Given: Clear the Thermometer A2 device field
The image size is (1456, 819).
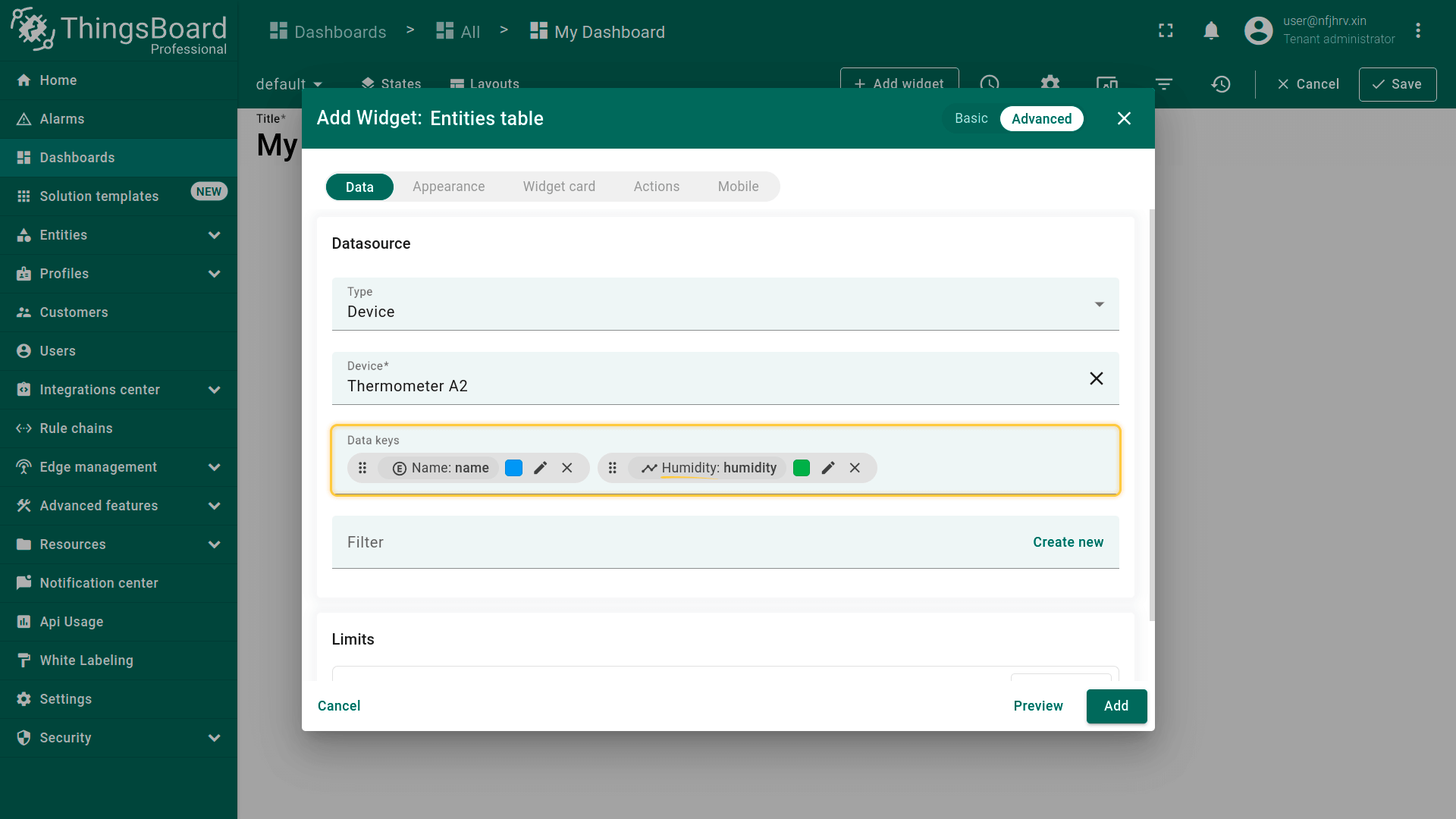Looking at the screenshot, I should pyautogui.click(x=1096, y=378).
